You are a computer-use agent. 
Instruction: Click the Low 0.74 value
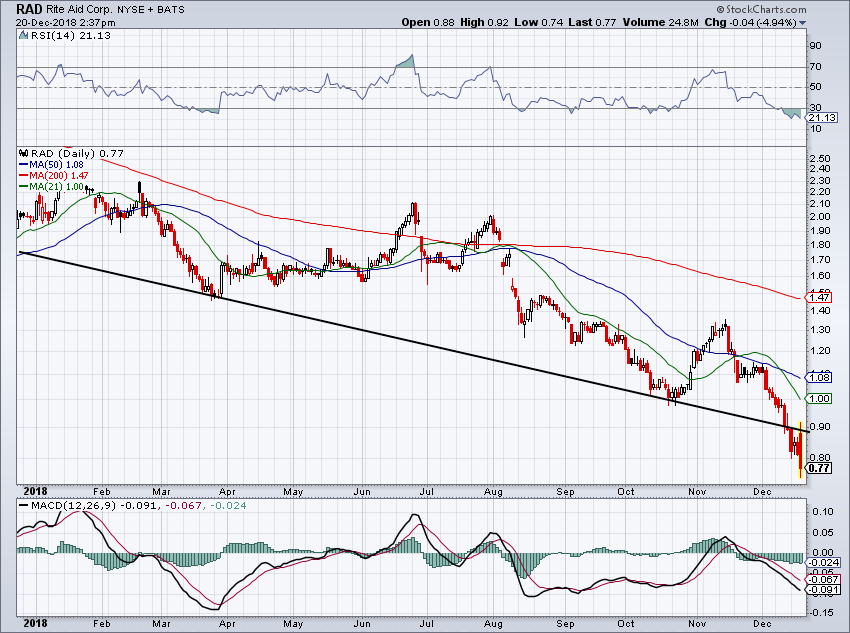pos(539,23)
